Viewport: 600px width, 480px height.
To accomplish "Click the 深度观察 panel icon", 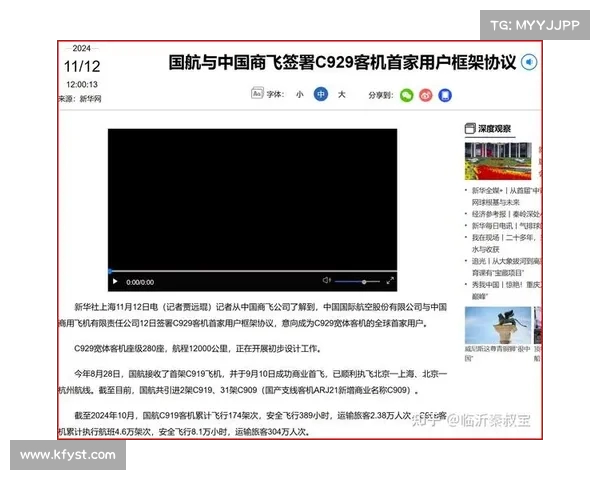I will click(x=470, y=129).
